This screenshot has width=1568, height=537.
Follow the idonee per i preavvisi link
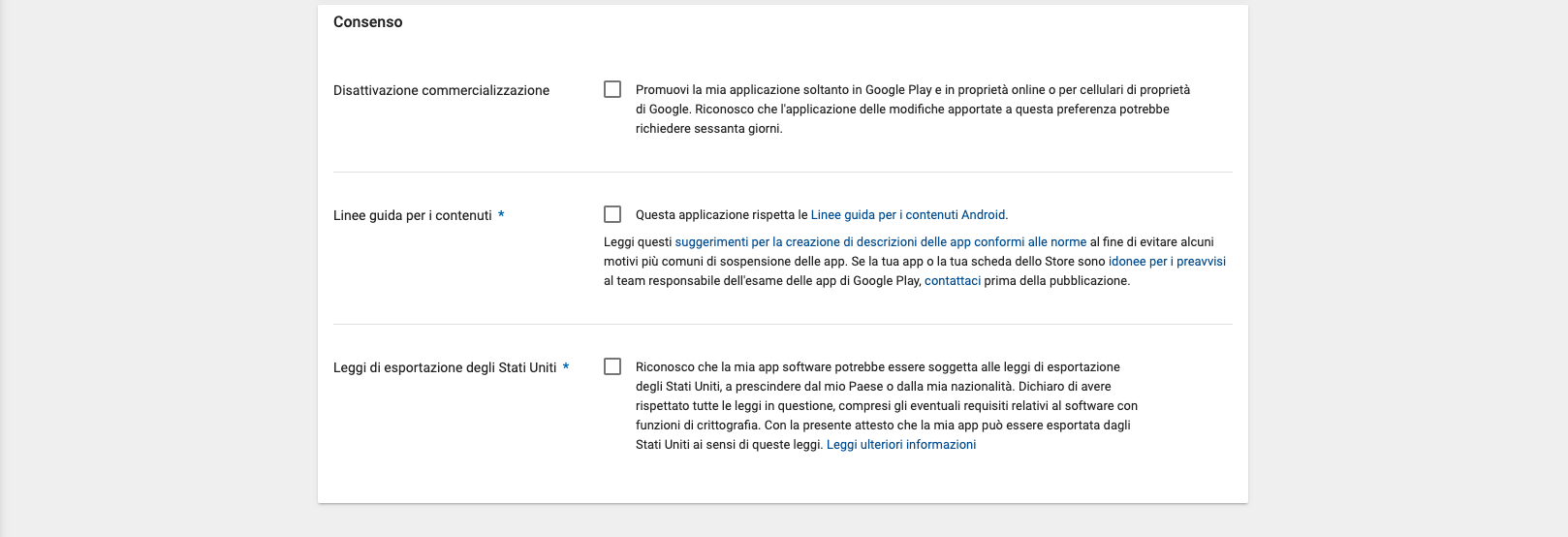(1167, 262)
